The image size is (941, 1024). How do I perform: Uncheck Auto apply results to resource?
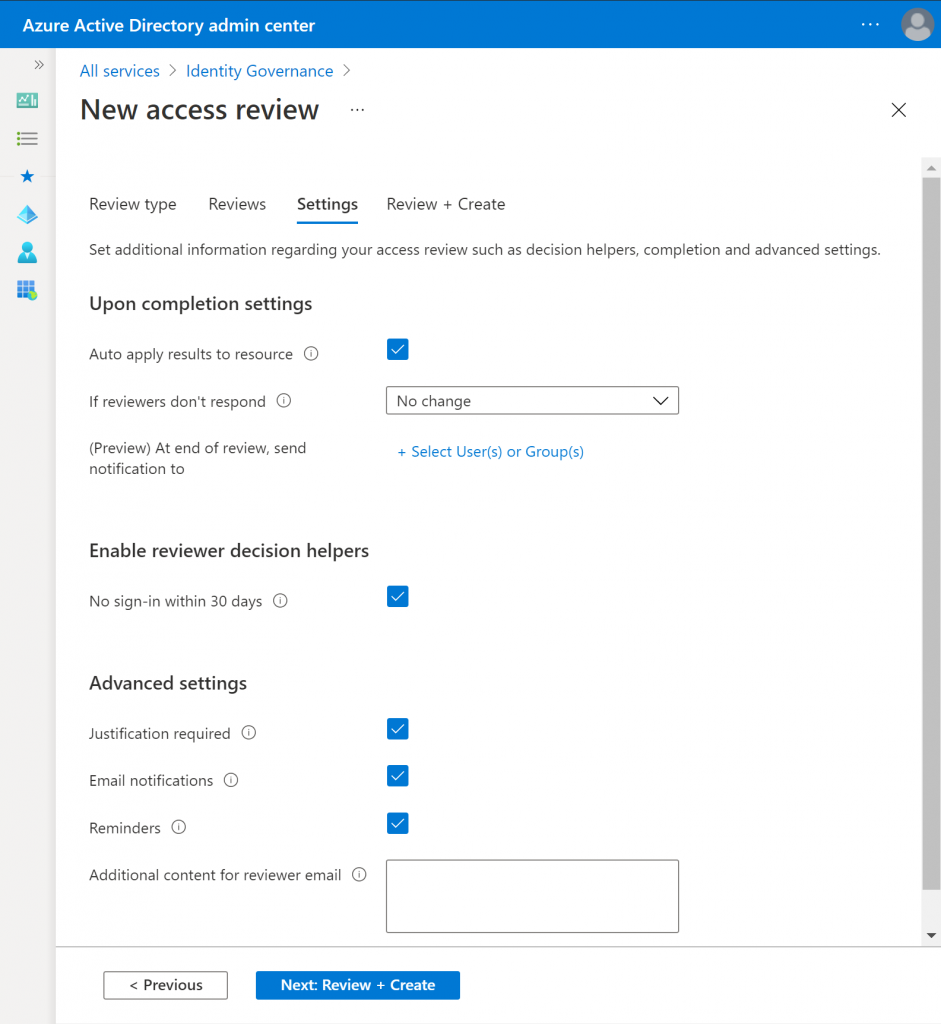point(398,349)
